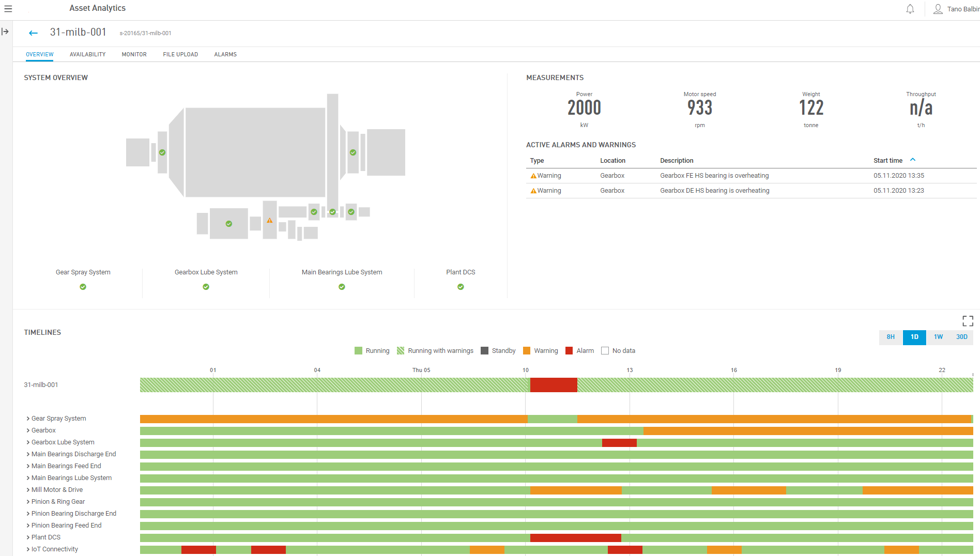
Task: Select the 1W timeline range
Action: pos(938,337)
